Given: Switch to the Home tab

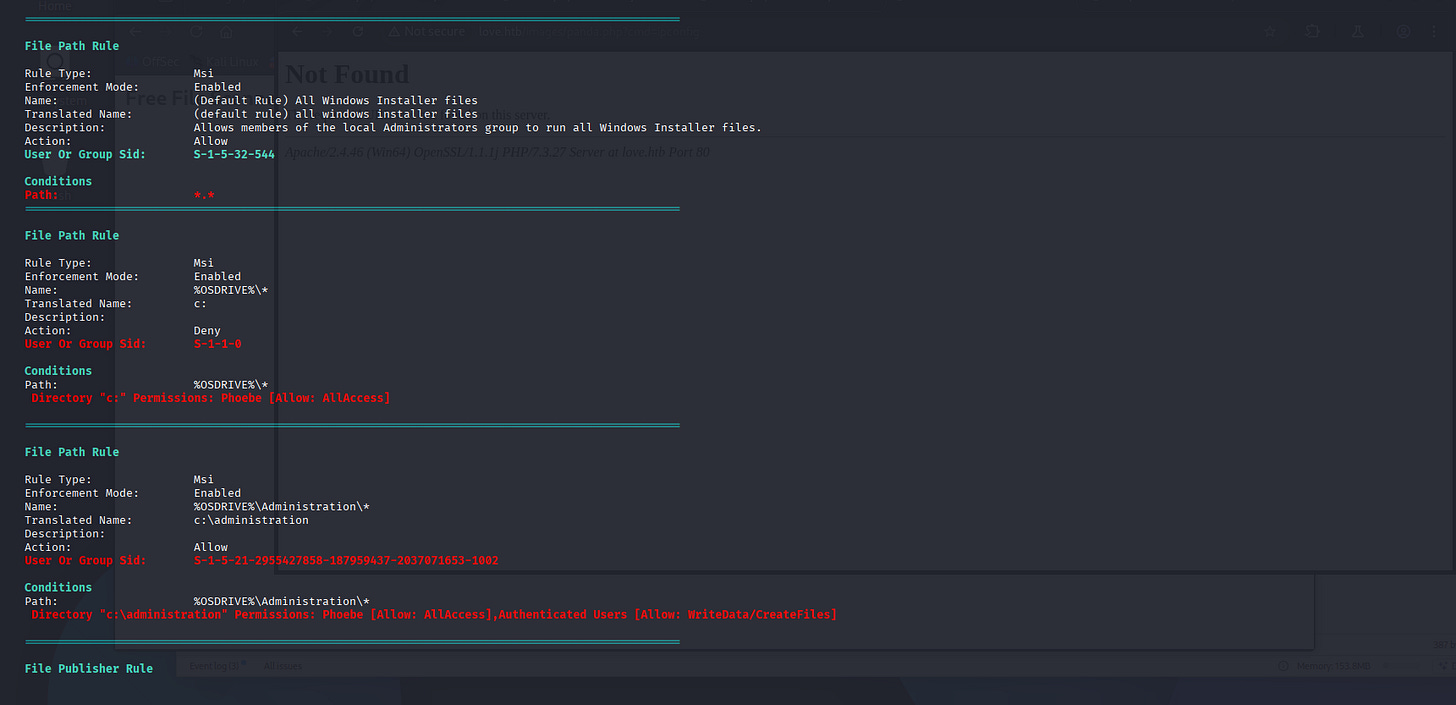Looking at the screenshot, I should tap(55, 6).
